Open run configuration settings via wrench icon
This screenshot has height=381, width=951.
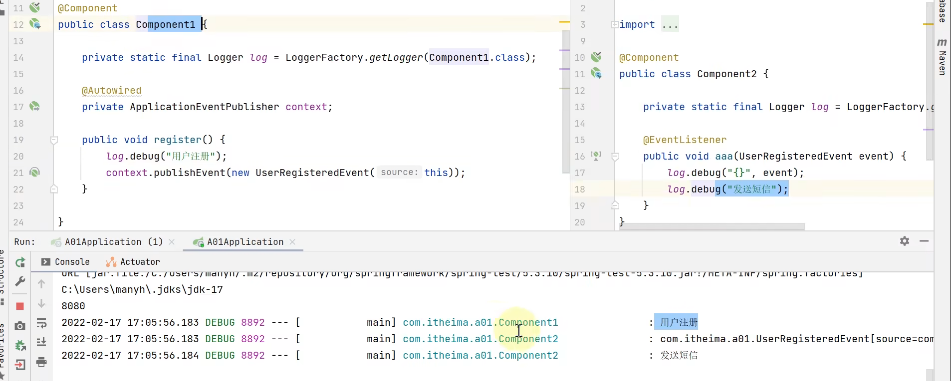(20, 282)
